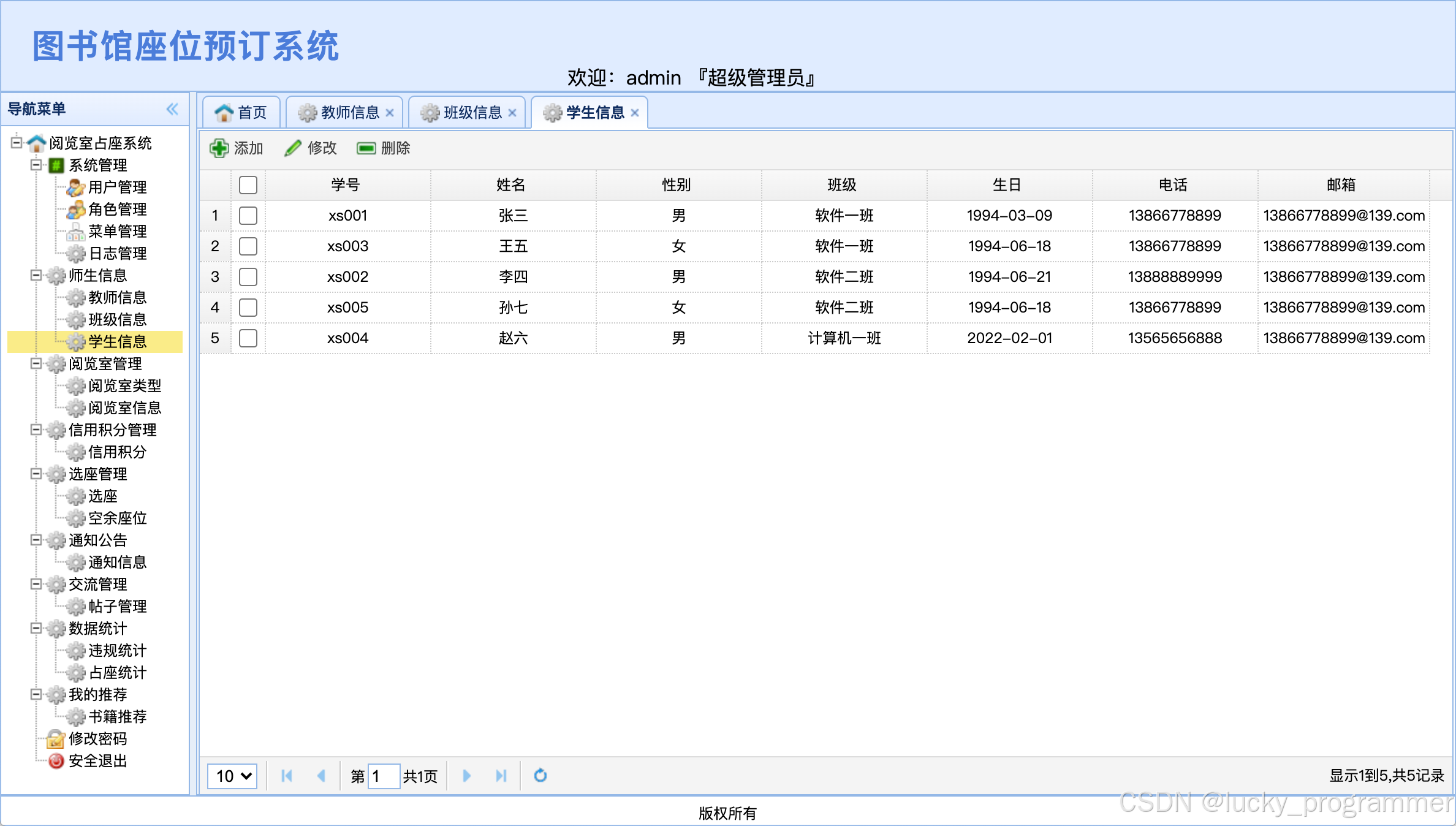
Task: Open the page size dropdown showing 10
Action: click(x=232, y=776)
